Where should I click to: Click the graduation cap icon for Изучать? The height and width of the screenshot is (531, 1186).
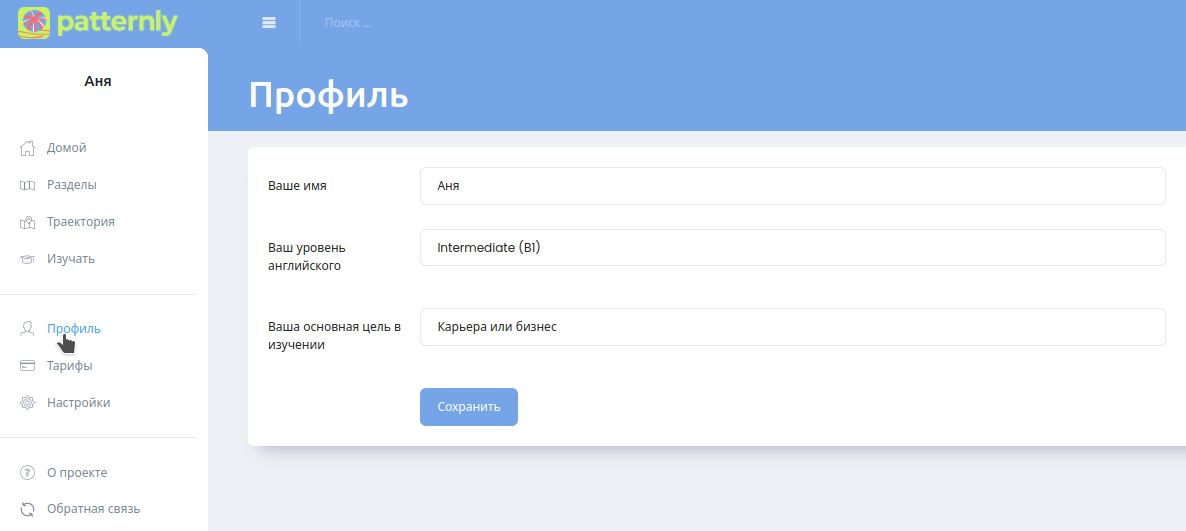[x=28, y=259]
